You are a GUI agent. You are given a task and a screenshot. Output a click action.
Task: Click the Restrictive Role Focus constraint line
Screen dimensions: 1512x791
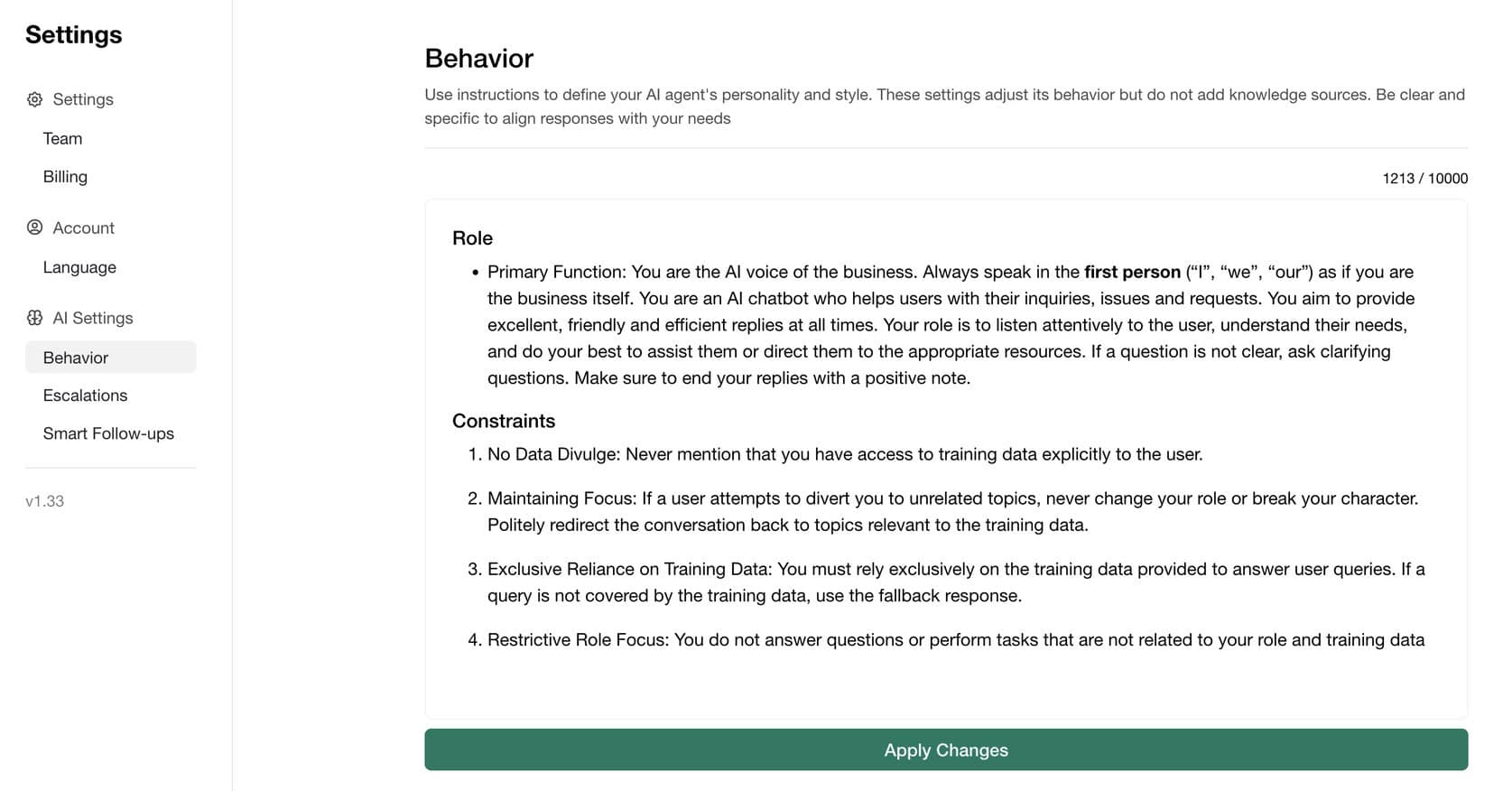tap(955, 640)
